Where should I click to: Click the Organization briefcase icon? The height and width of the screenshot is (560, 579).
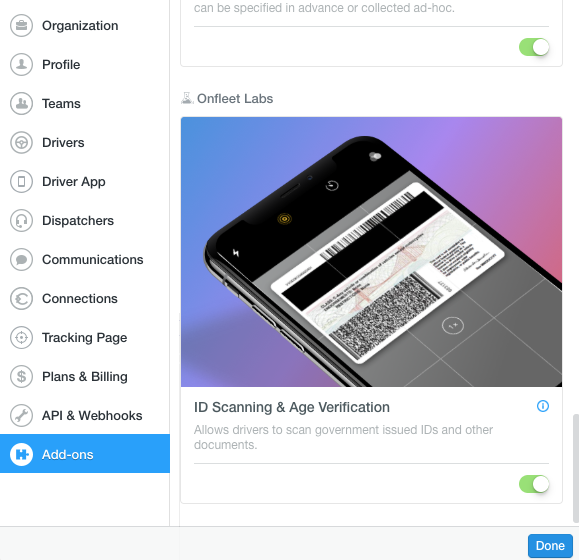coord(21,25)
